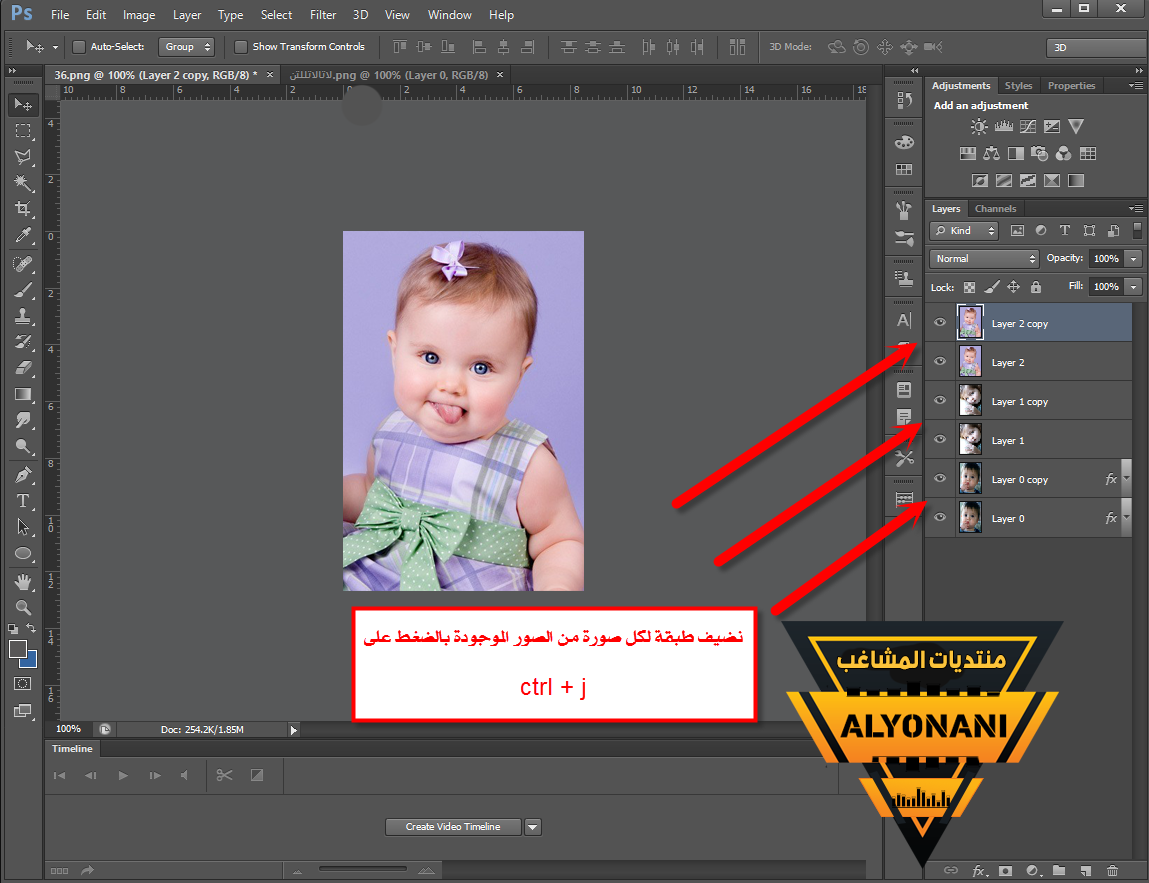1149x883 pixels.
Task: Select the Zoom tool in toolbar
Action: tap(23, 607)
